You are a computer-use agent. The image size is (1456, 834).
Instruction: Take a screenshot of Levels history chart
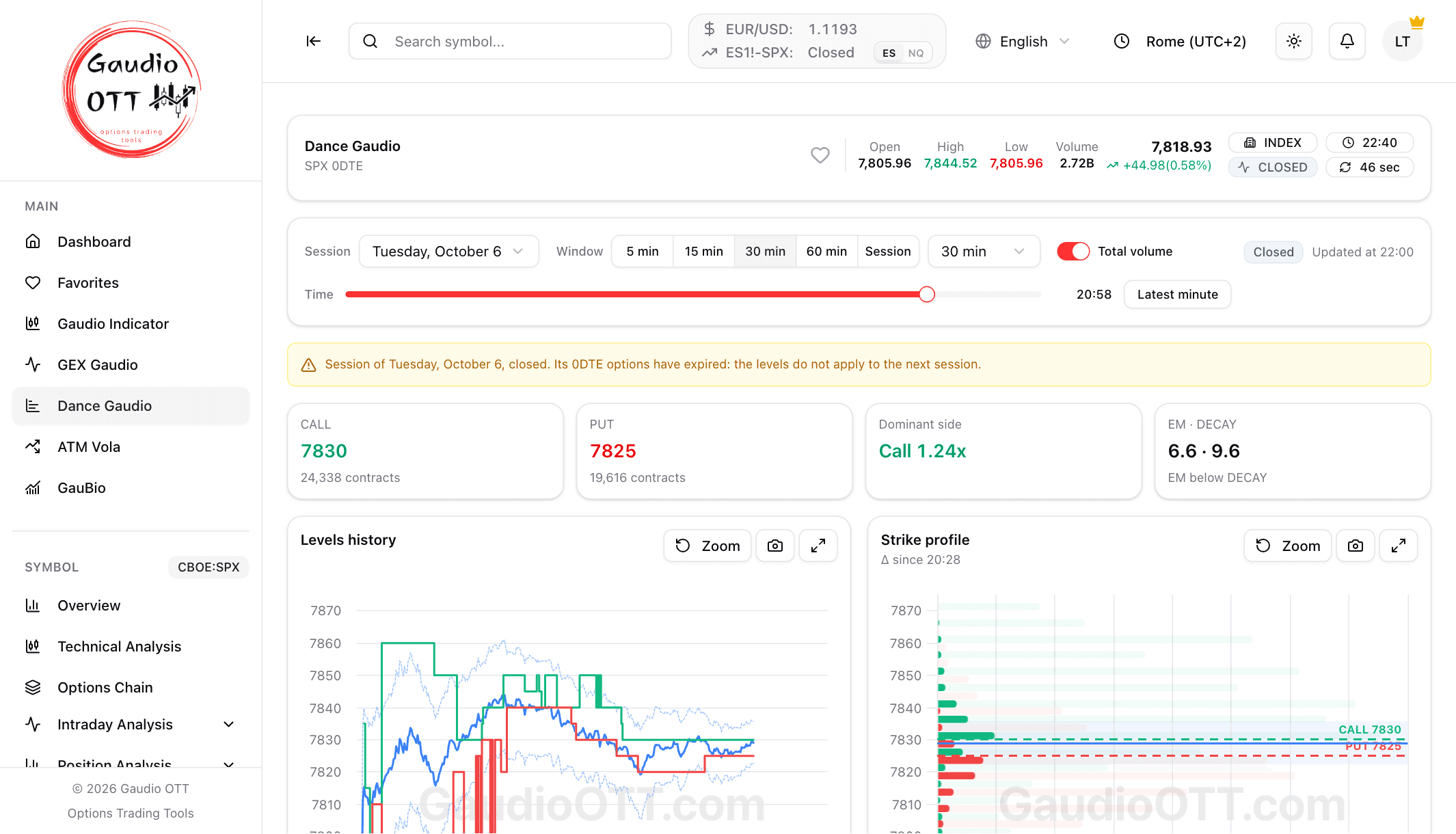click(774, 546)
